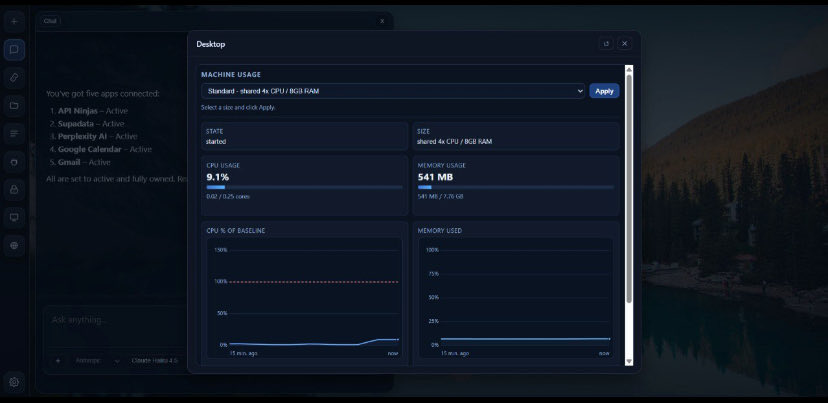
Task: Open the shield icon in the left sidebar
Action: (x=14, y=162)
